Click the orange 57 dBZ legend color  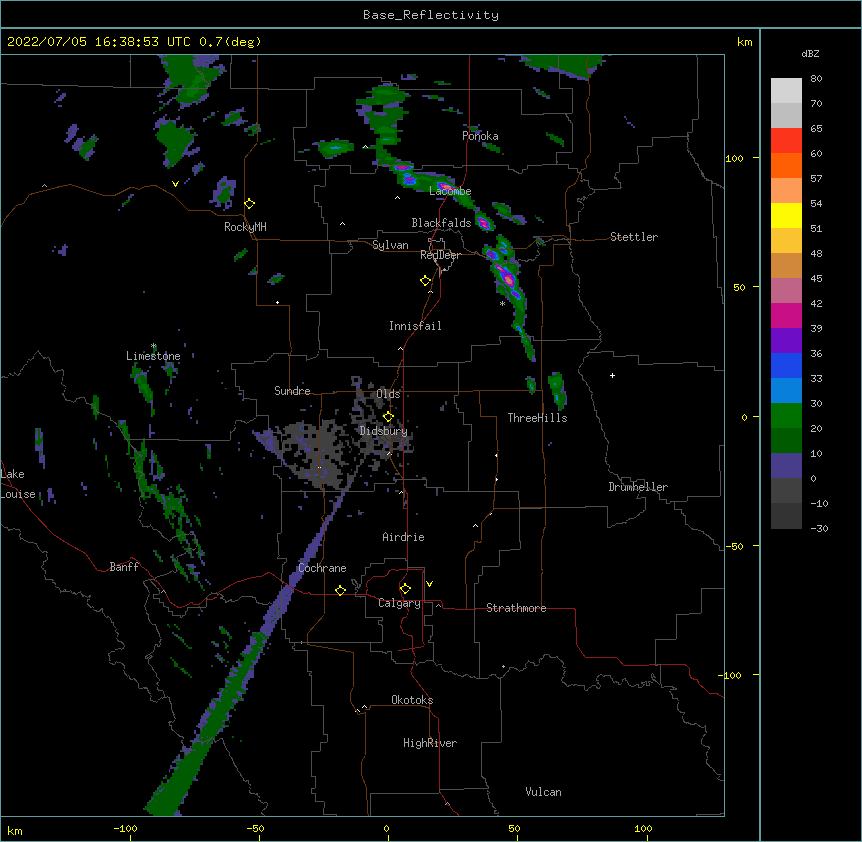786,165
